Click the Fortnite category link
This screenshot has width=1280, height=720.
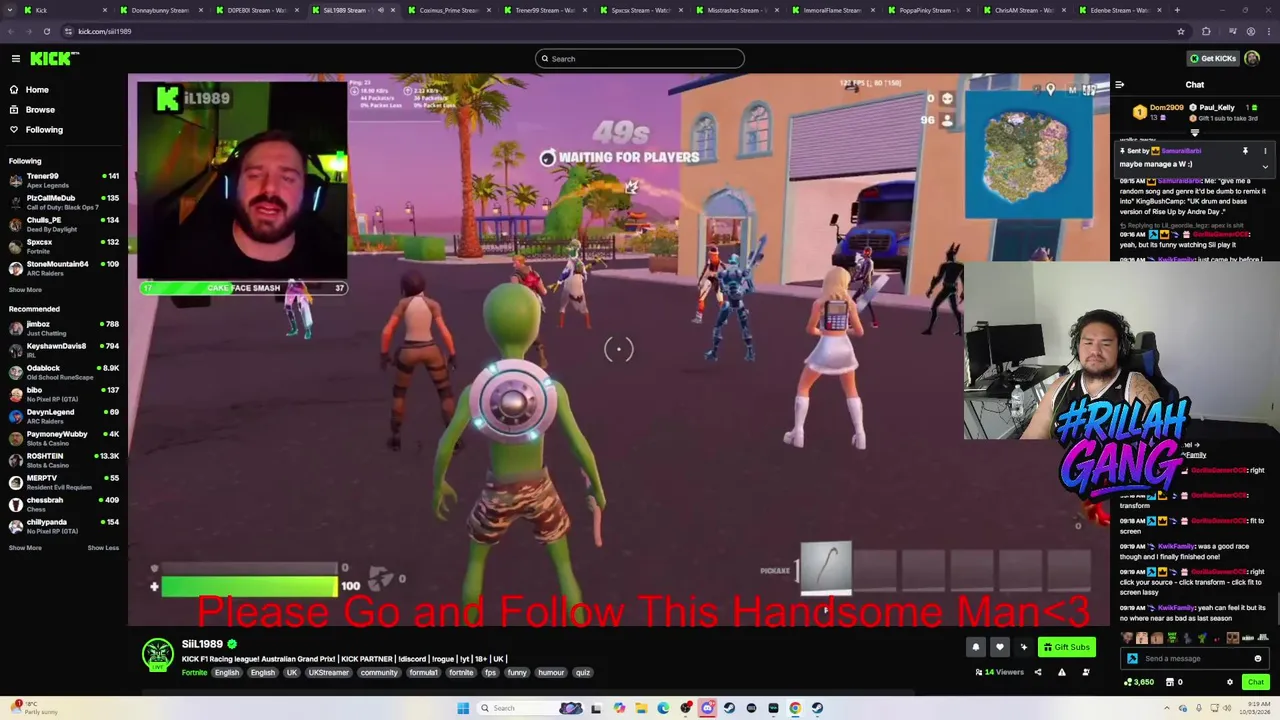pyautogui.click(x=194, y=673)
